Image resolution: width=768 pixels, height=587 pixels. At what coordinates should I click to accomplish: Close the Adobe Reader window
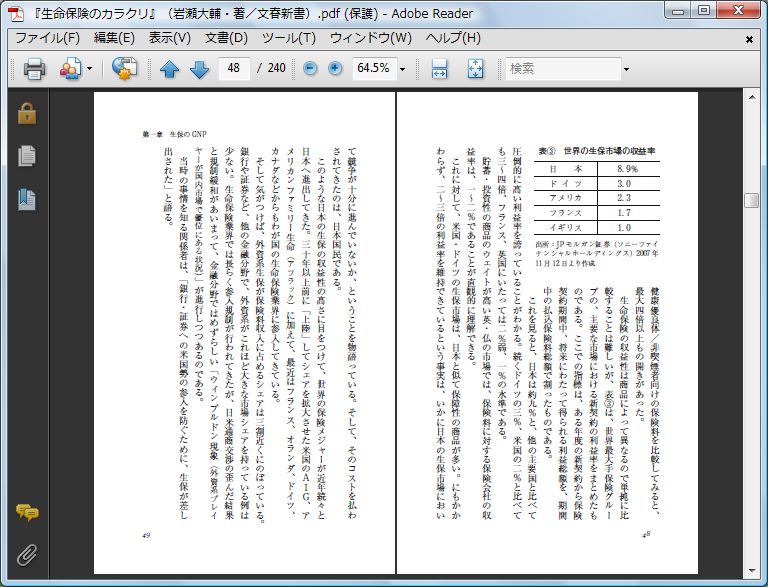pyautogui.click(x=739, y=11)
